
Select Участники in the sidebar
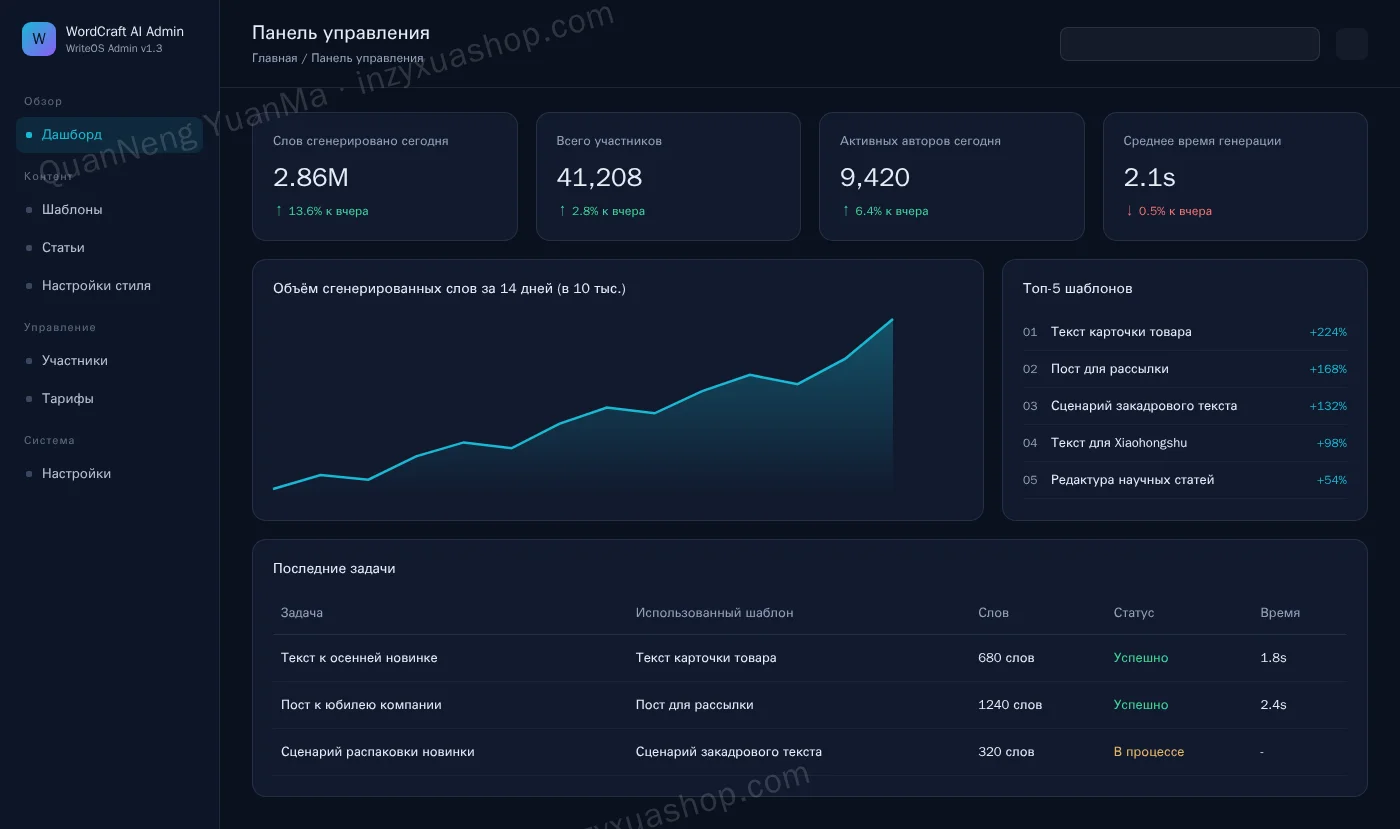[109, 361]
